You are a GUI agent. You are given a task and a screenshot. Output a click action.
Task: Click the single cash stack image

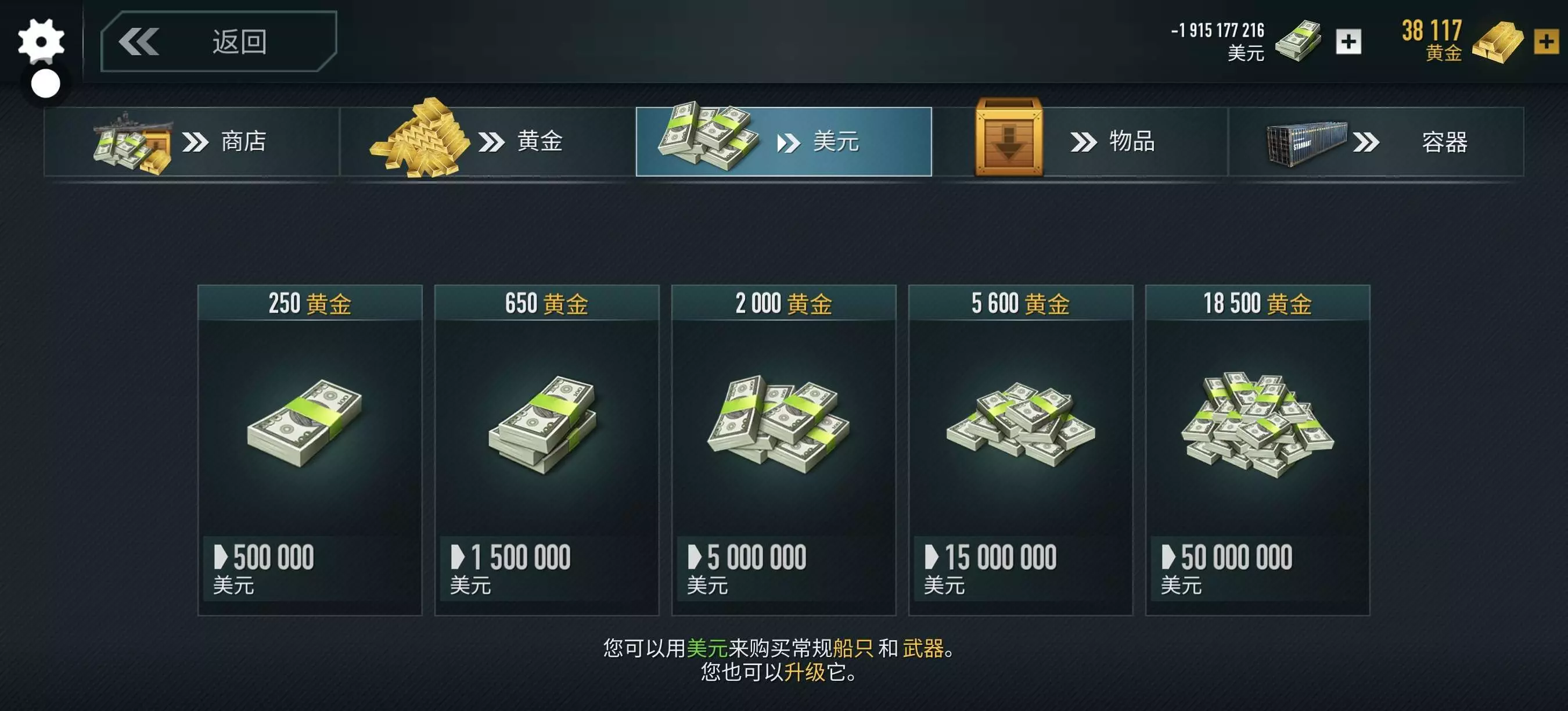point(304,423)
